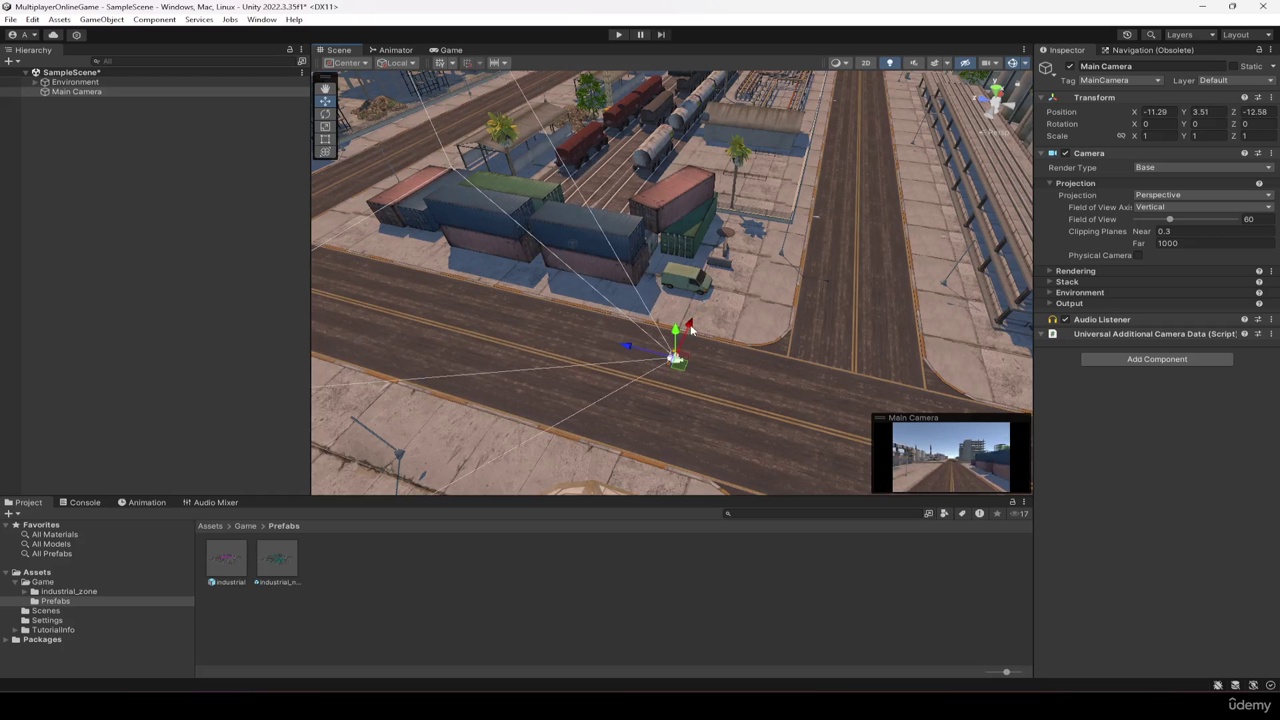The image size is (1280, 720).
Task: Collapse the Transform component
Action: click(1041, 97)
